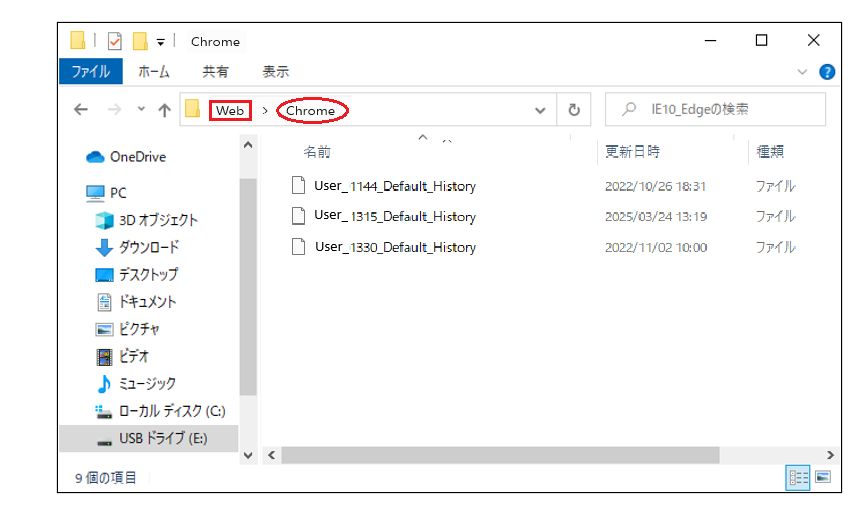The width and height of the screenshot is (860, 507).
Task: Select file User_1315_Default_History
Action: [395, 216]
